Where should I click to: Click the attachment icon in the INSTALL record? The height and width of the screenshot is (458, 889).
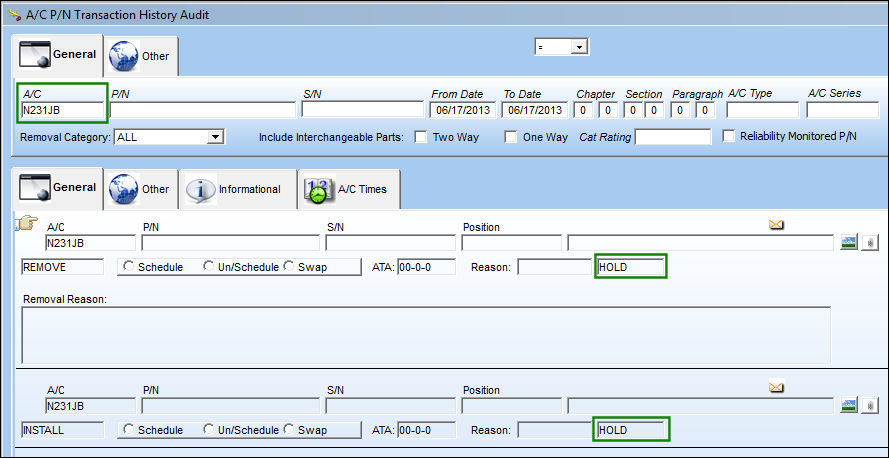tap(870, 405)
